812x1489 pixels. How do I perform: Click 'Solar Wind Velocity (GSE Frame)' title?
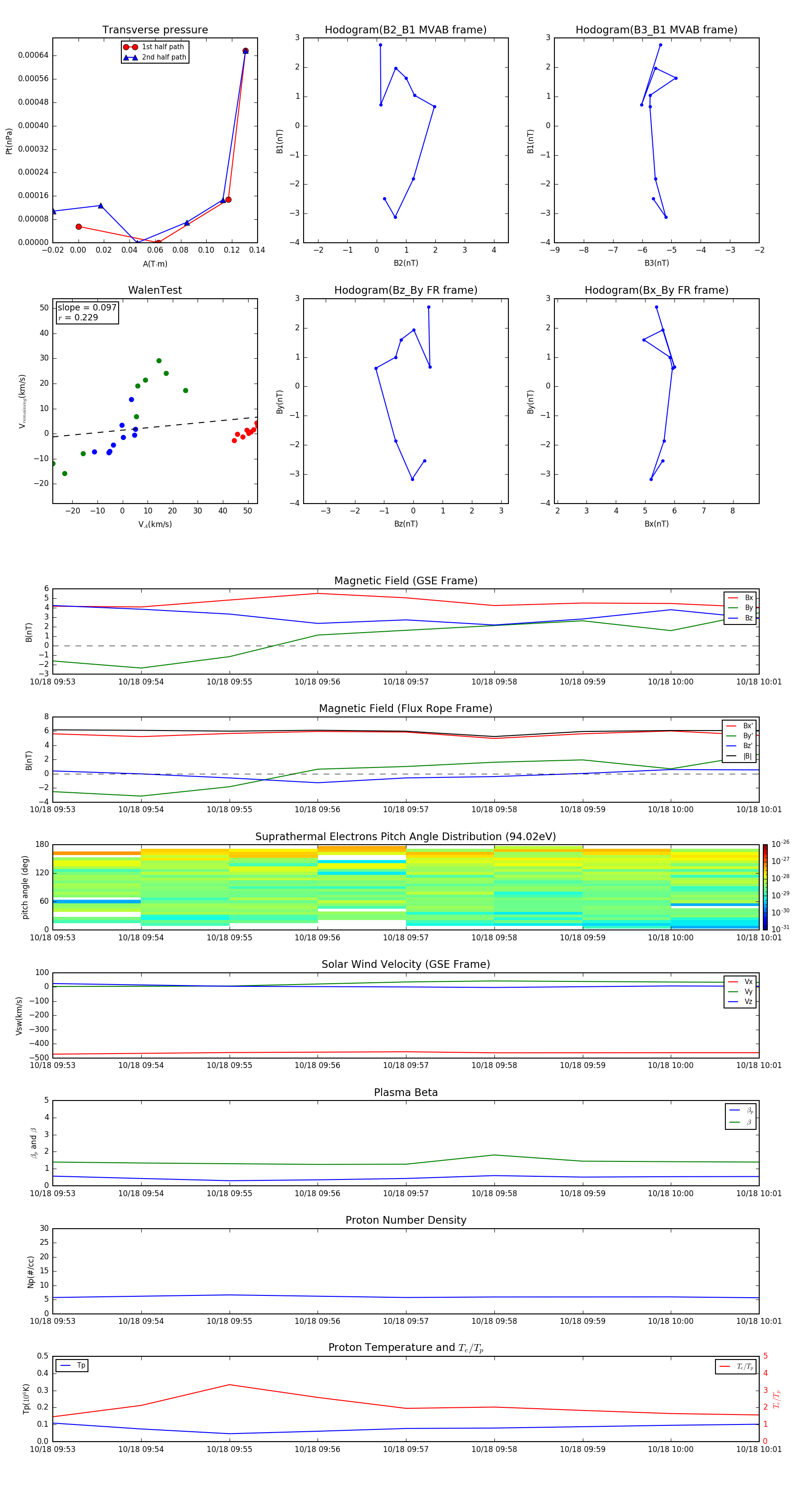(x=406, y=965)
